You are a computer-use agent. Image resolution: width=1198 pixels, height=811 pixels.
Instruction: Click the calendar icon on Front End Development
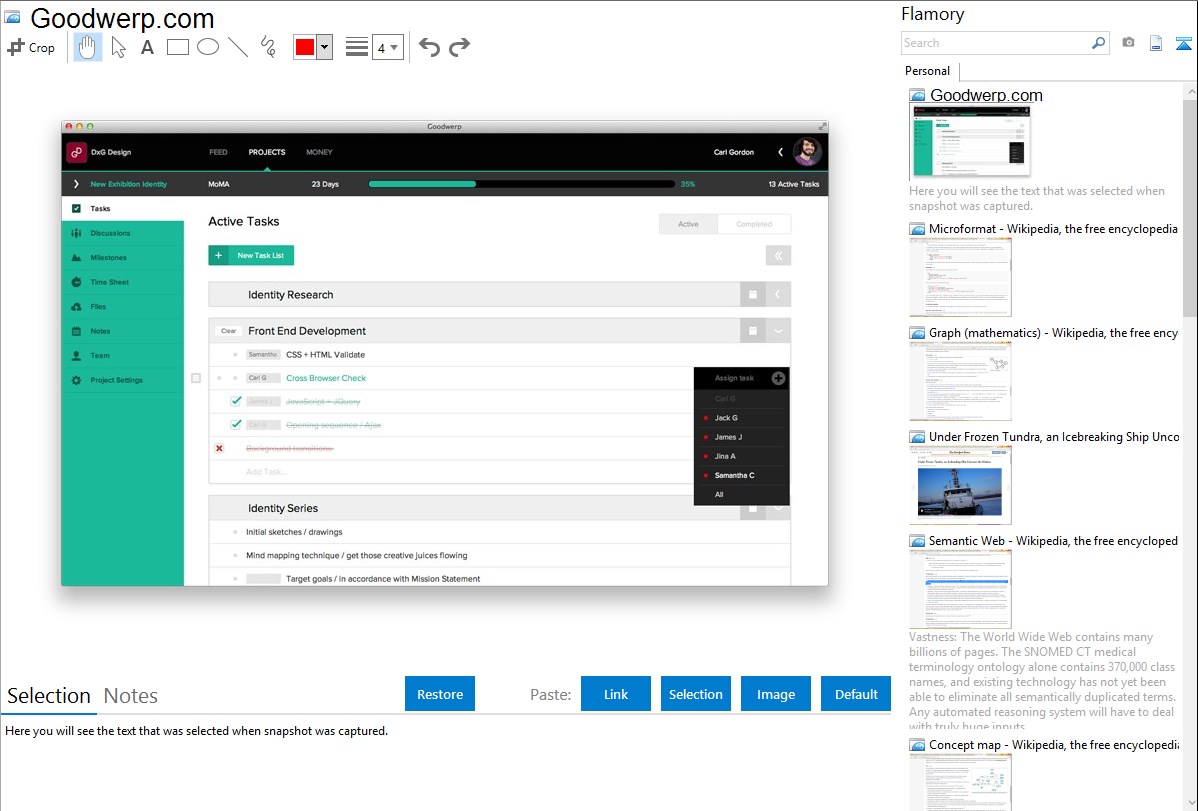(753, 331)
